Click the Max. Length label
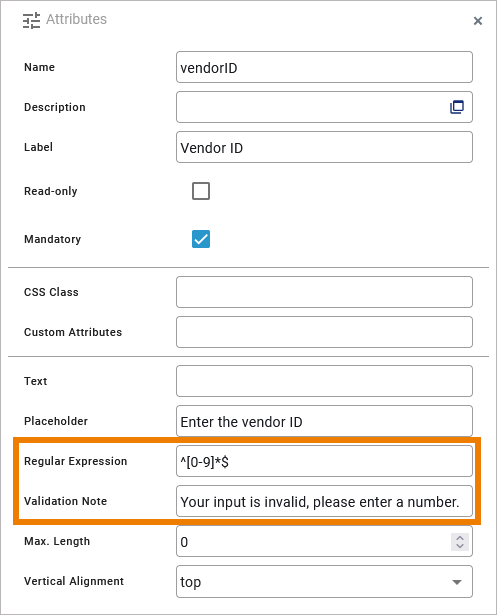 (x=57, y=541)
